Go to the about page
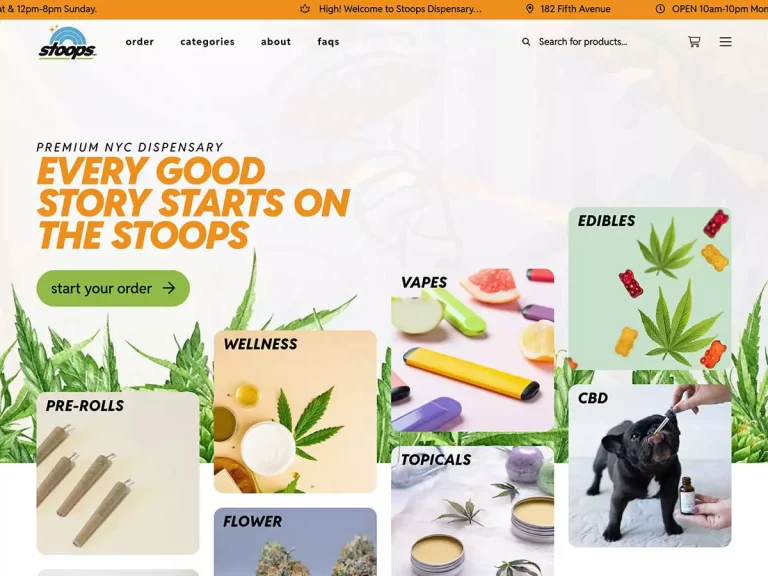768x576 pixels. 276,42
